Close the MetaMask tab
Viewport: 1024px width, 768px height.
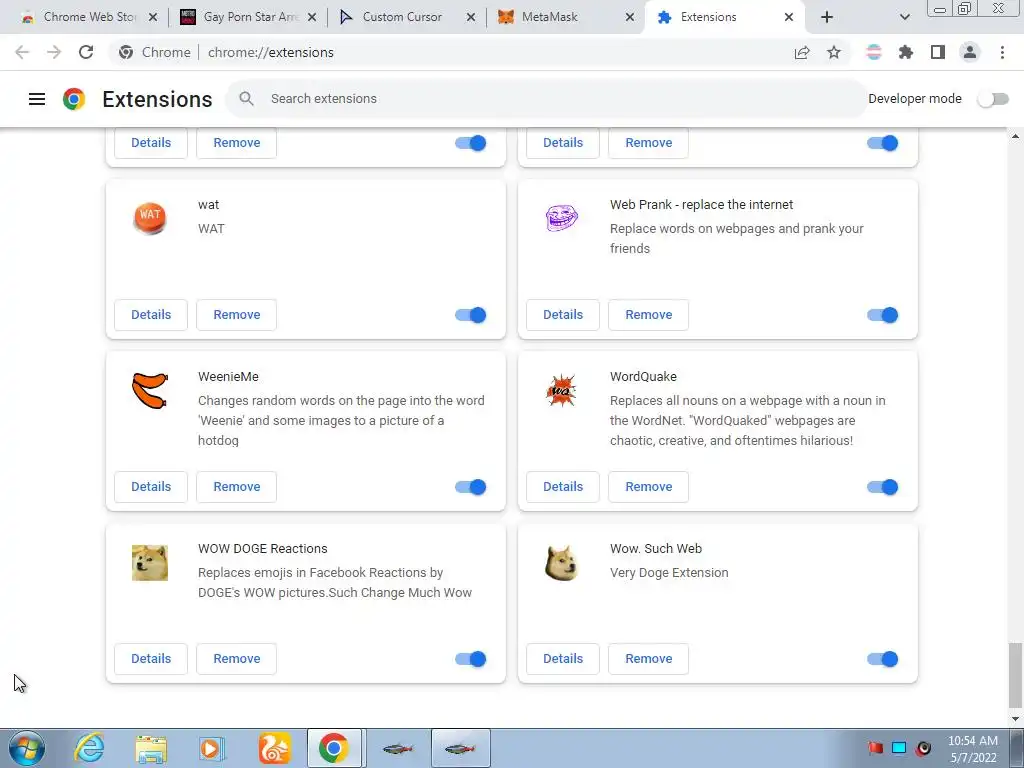[630, 17]
